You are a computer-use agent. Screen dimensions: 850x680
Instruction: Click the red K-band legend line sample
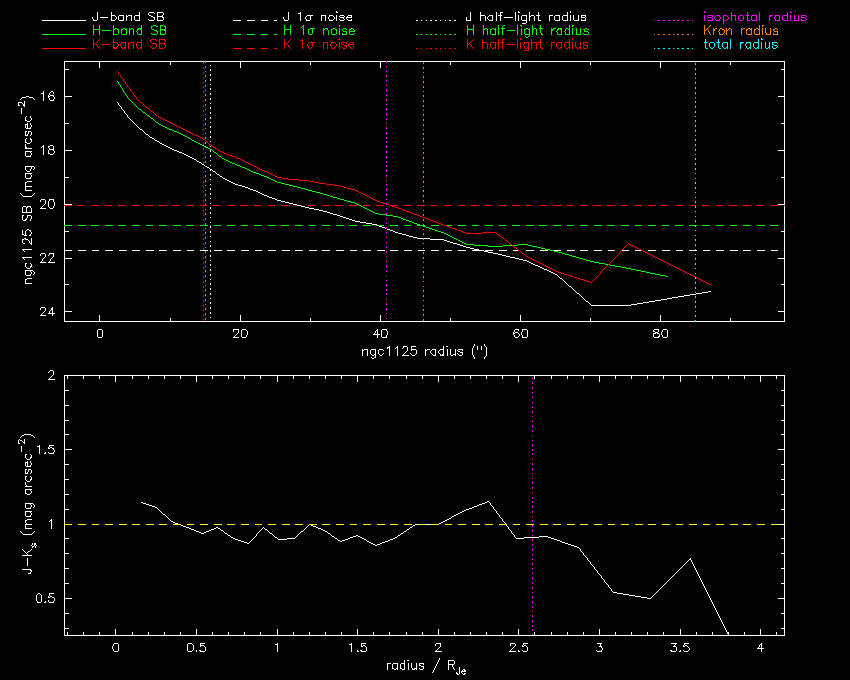pyautogui.click(x=64, y=48)
